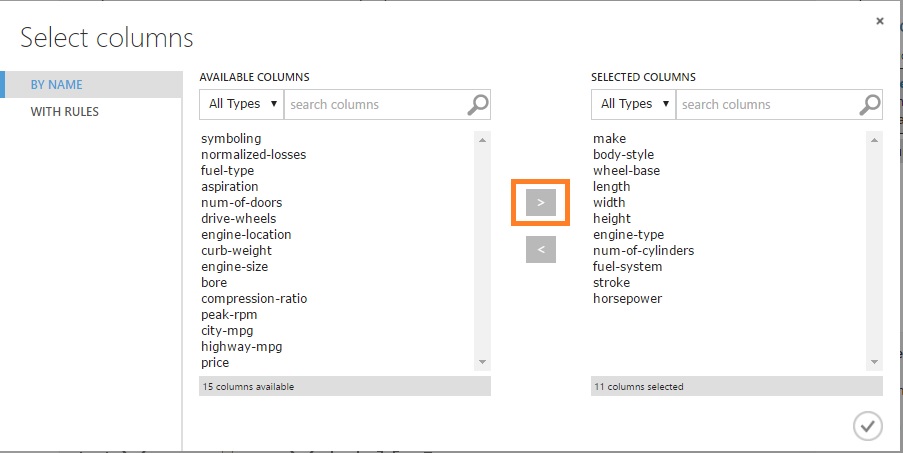Viewport: 903px width, 453px height.
Task: Open All Types dropdown for Available Columns
Action: tap(242, 104)
